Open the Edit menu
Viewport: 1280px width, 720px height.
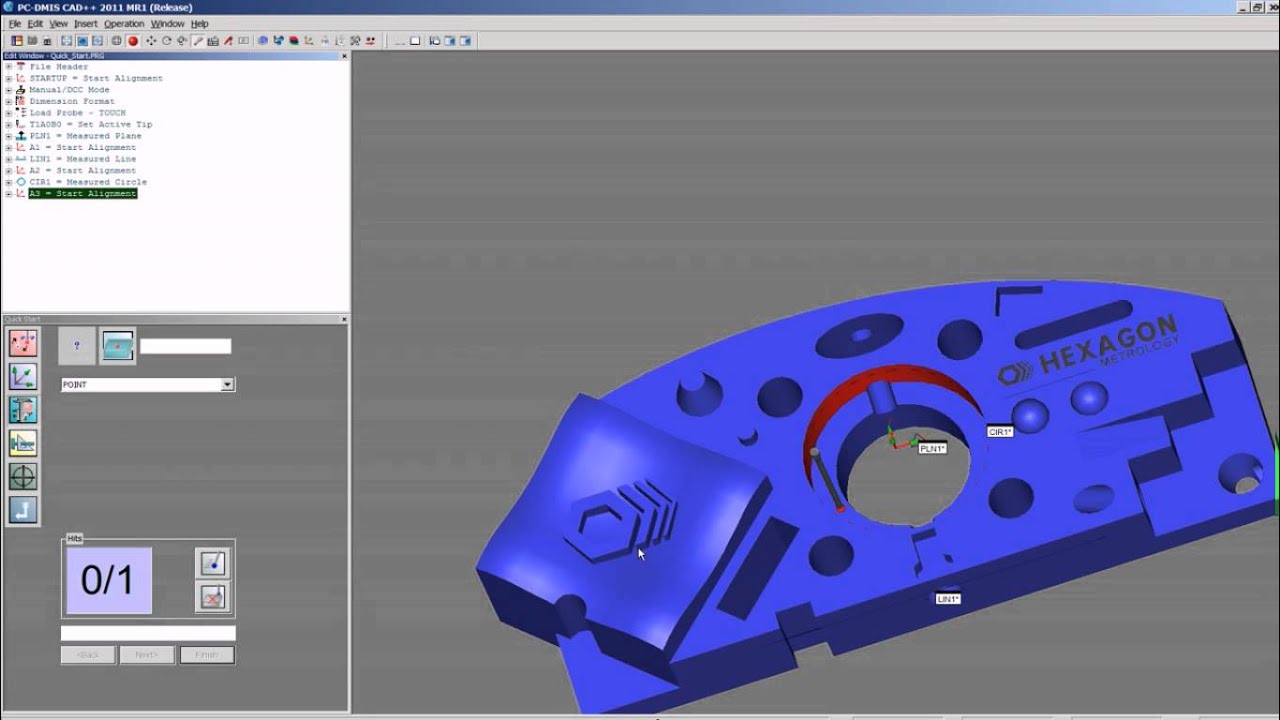click(x=35, y=23)
